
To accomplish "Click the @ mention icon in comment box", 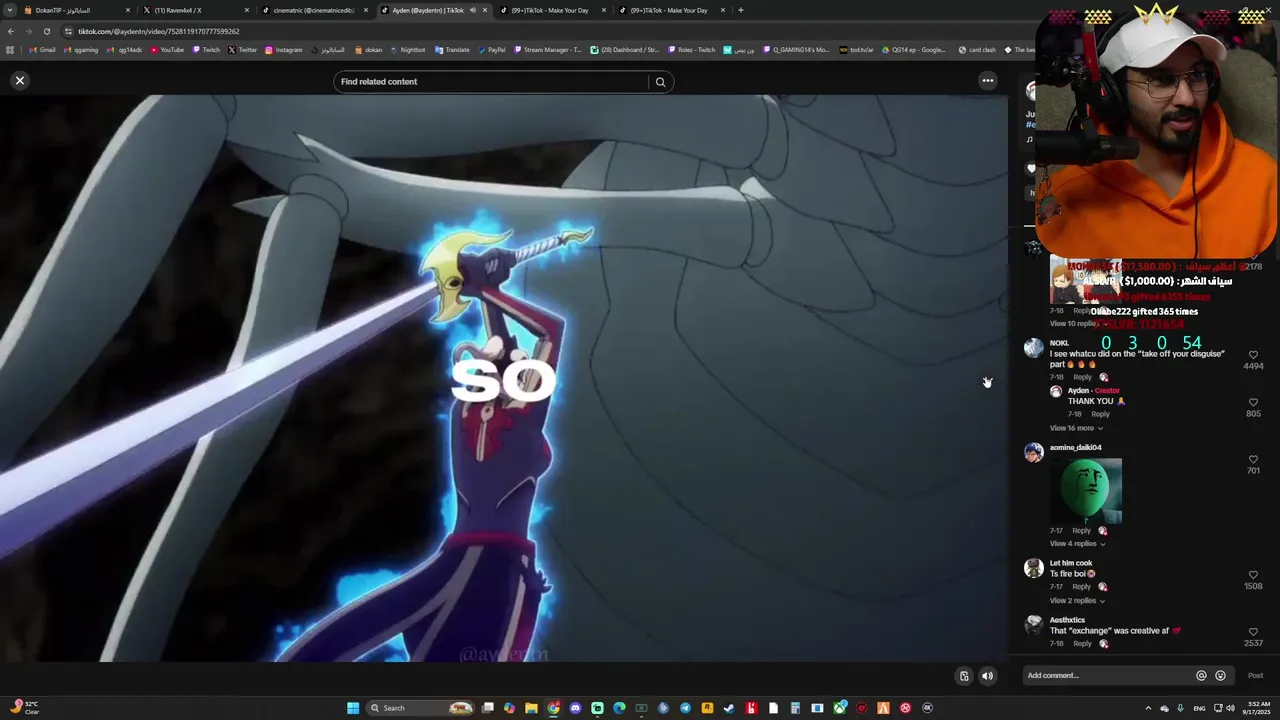I will click(1201, 676).
